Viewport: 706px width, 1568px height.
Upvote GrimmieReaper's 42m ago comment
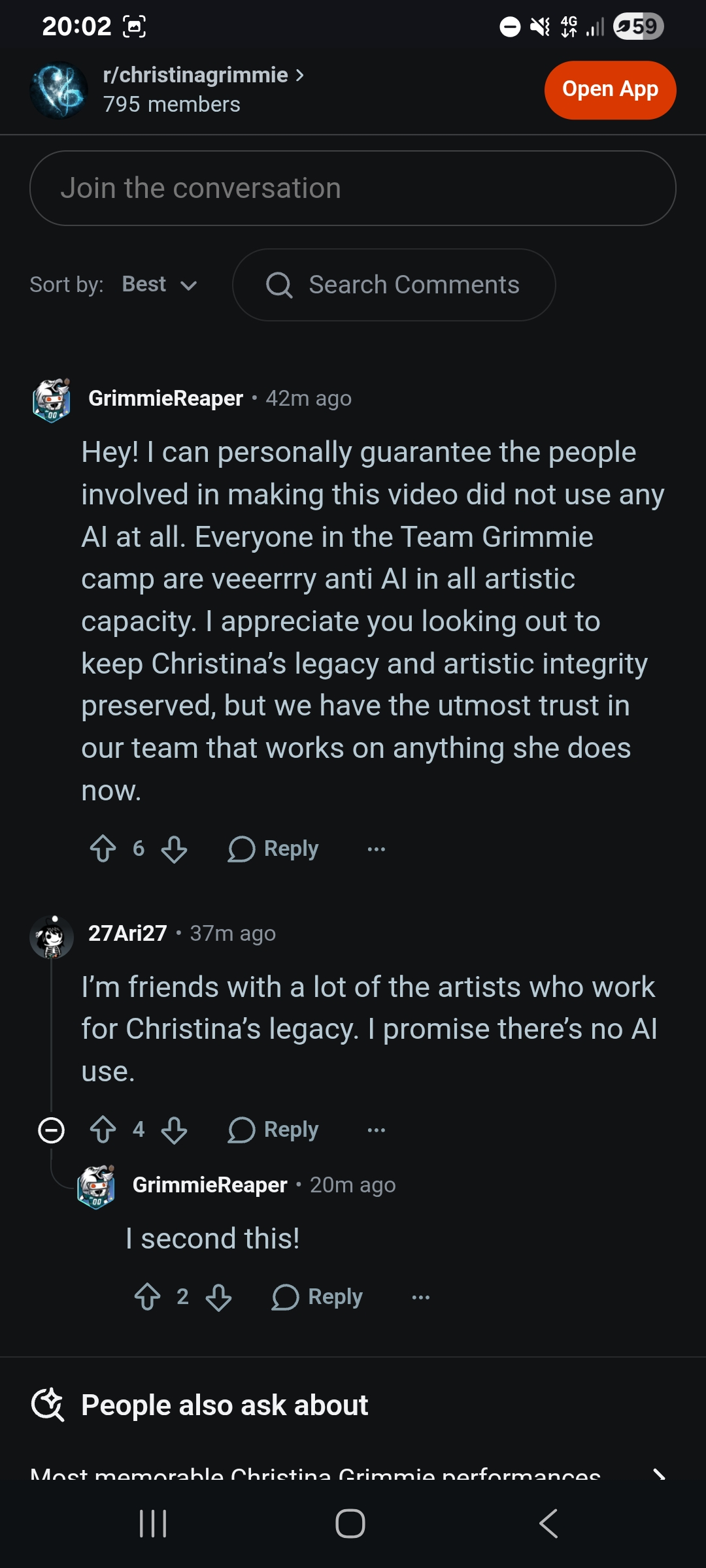(103, 849)
